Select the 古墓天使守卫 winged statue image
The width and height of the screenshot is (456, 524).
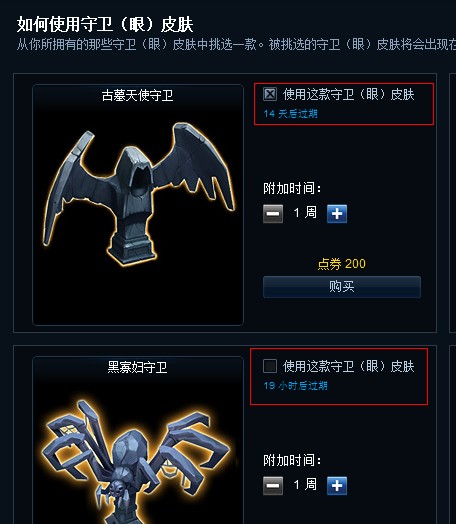[139, 194]
